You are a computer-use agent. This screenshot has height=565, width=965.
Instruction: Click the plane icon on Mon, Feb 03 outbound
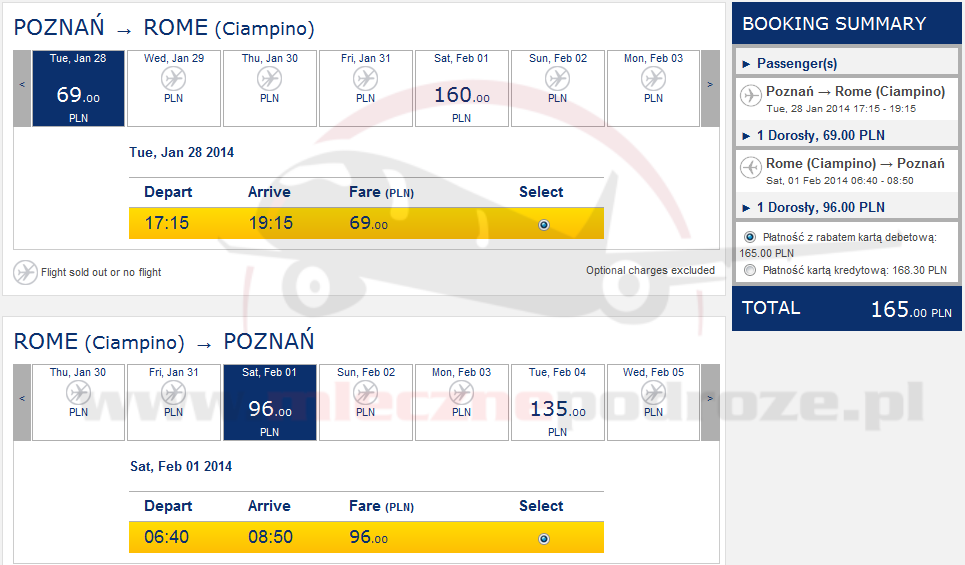pyautogui.click(x=654, y=78)
